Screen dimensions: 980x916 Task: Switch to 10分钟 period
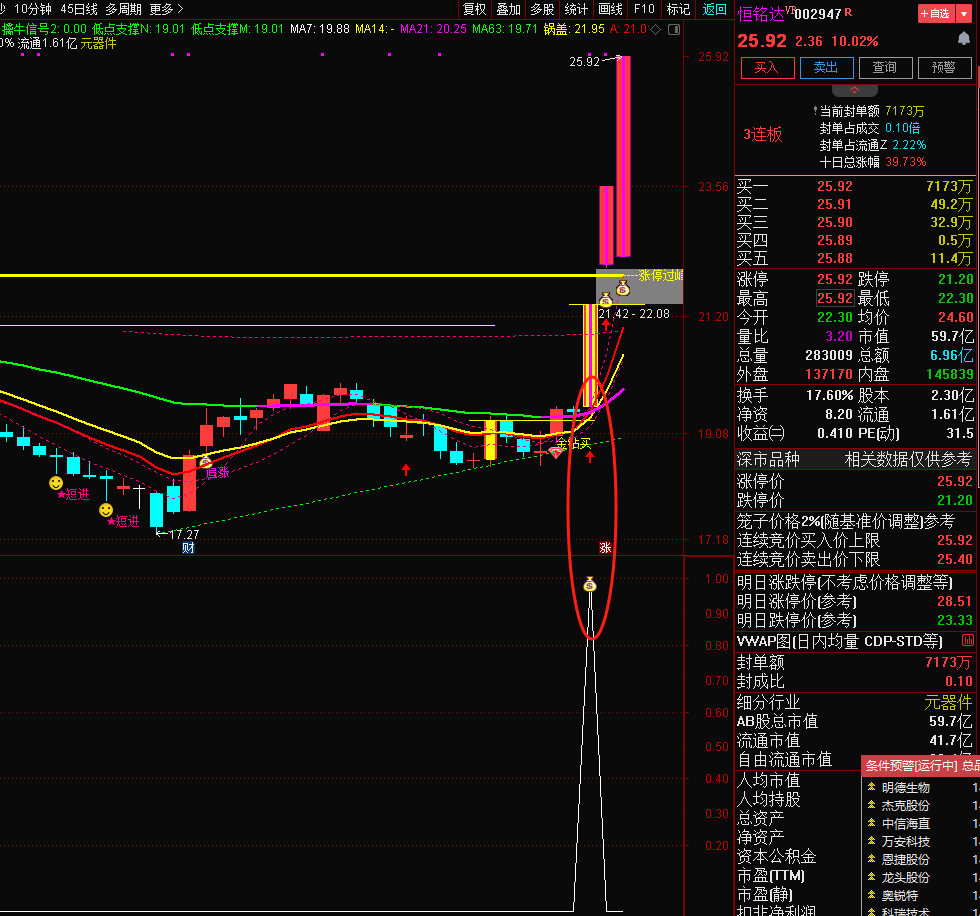point(34,9)
